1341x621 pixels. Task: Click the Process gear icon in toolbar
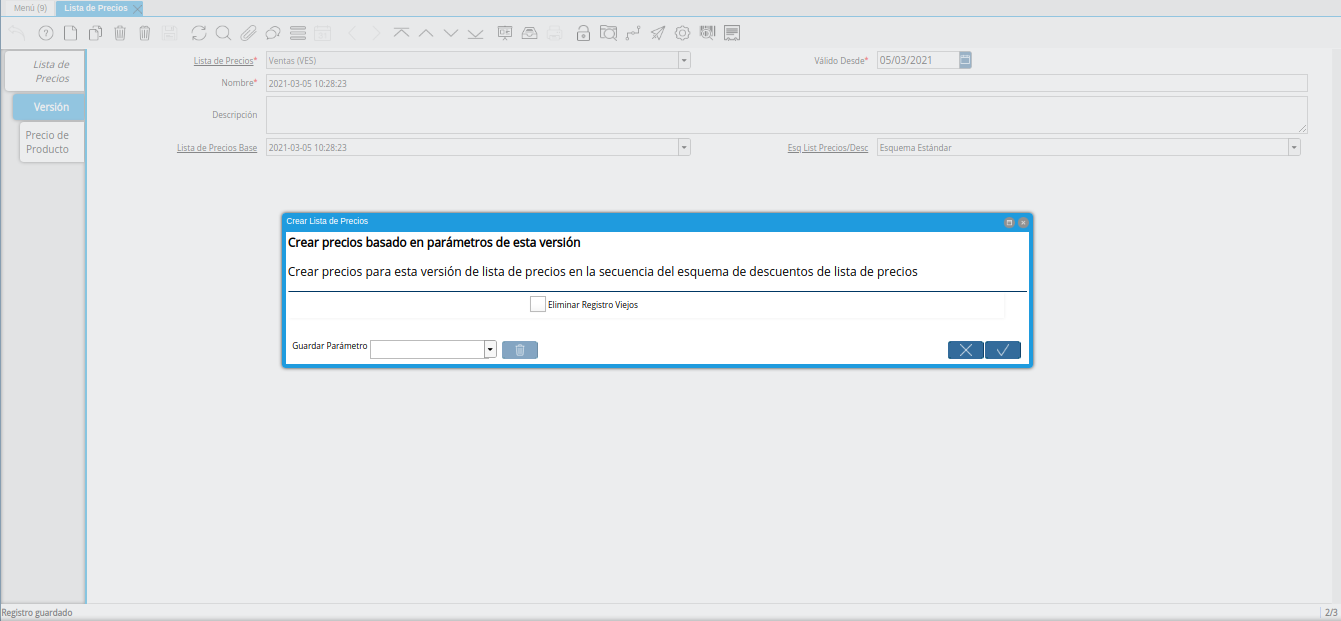682,33
